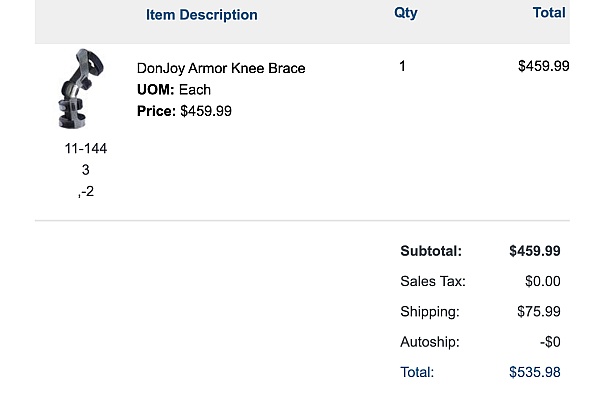600x410 pixels.
Task: Click the Sales Tax label
Action: point(432,281)
